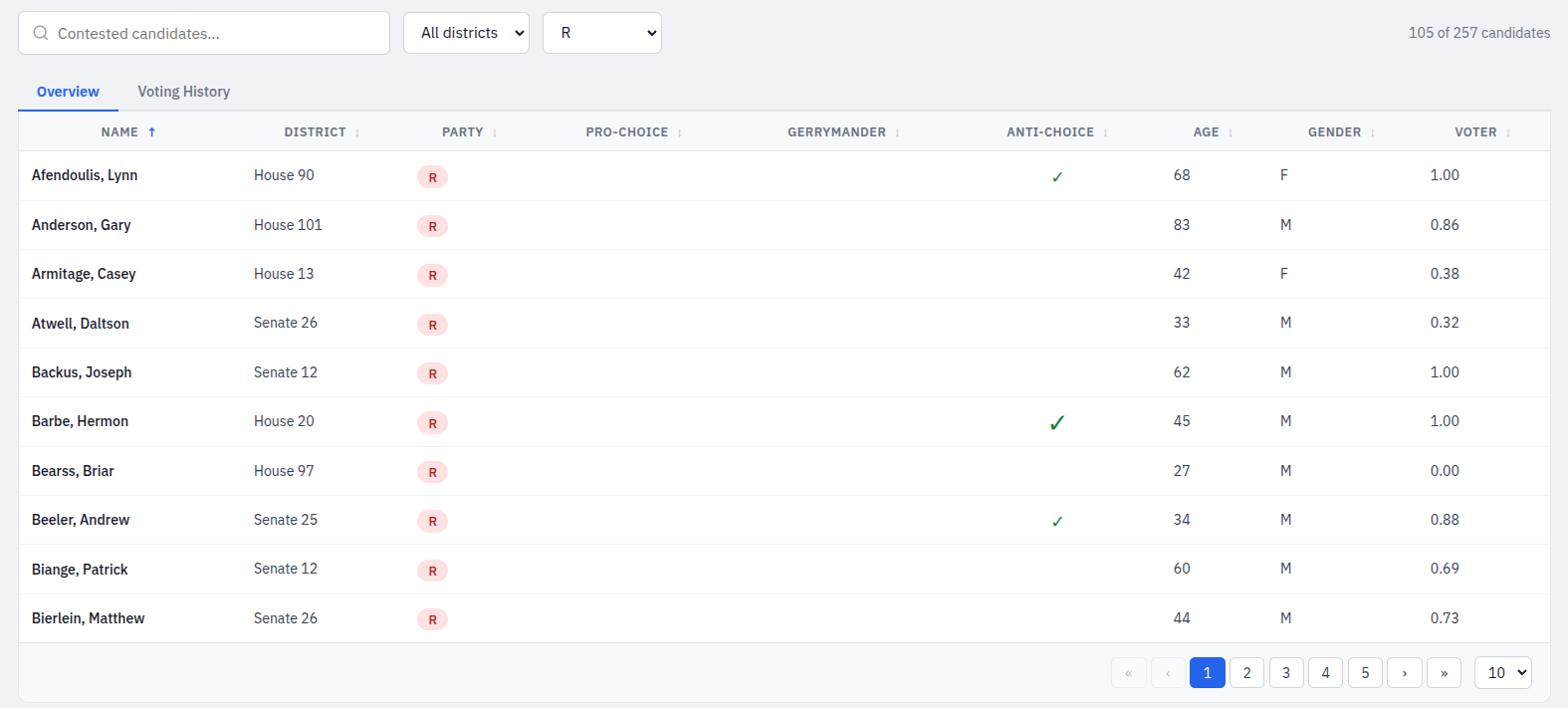The width and height of the screenshot is (1568, 708).
Task: Click the House 90 district cell
Action: [284, 175]
